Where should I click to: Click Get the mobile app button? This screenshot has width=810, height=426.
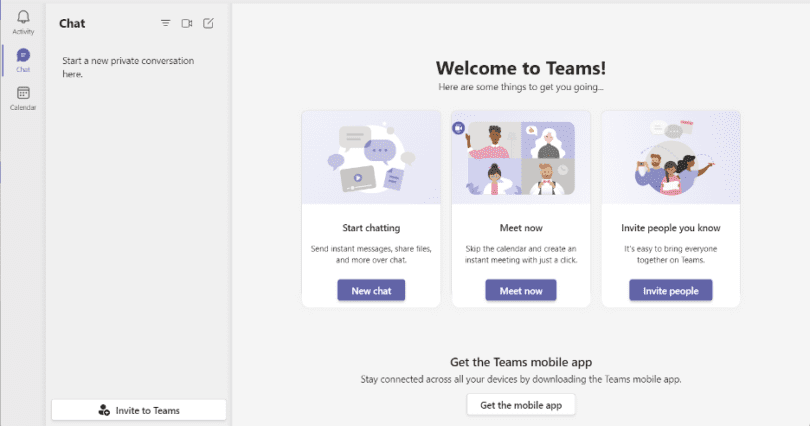(x=521, y=405)
